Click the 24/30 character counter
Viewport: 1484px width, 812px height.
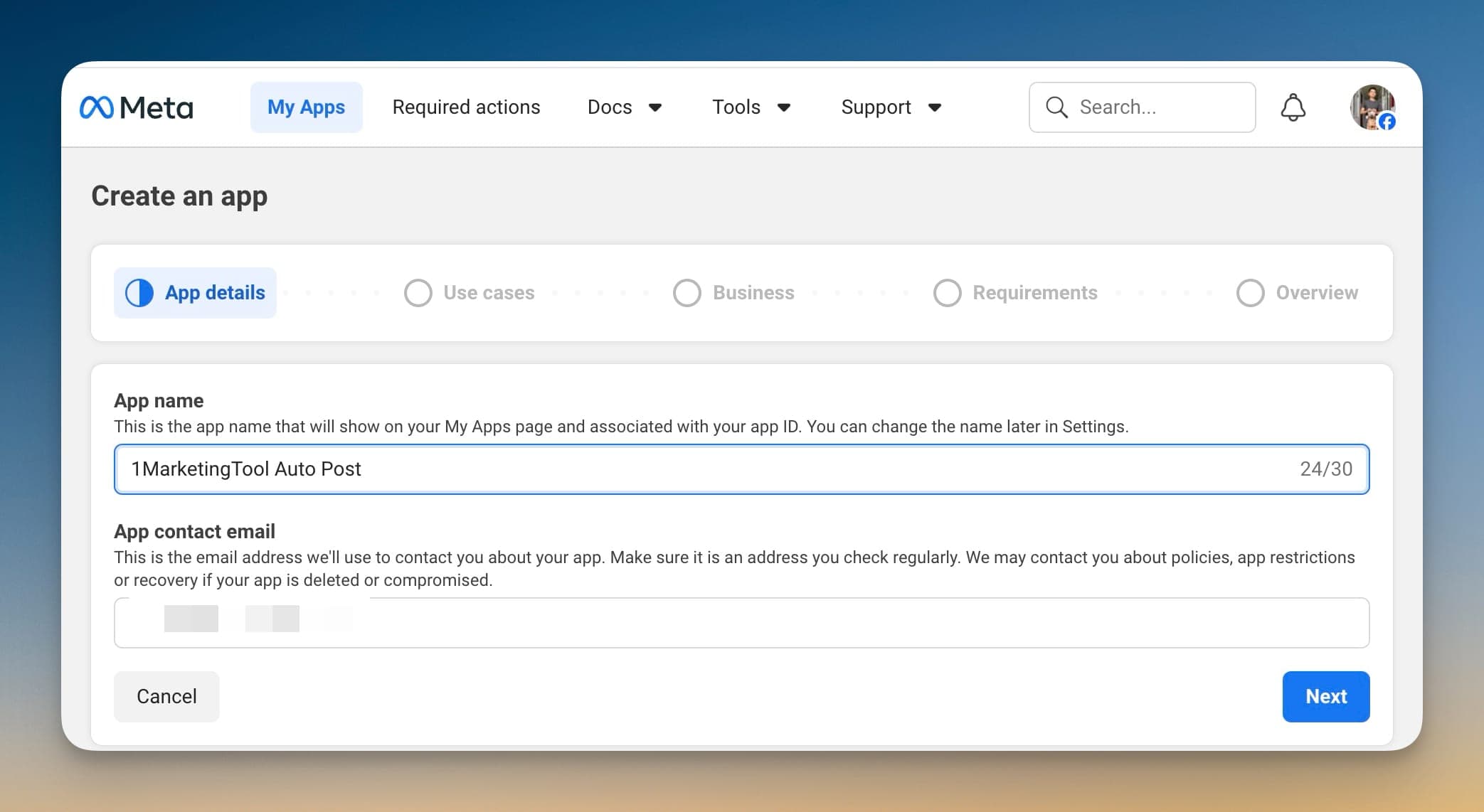point(1326,469)
